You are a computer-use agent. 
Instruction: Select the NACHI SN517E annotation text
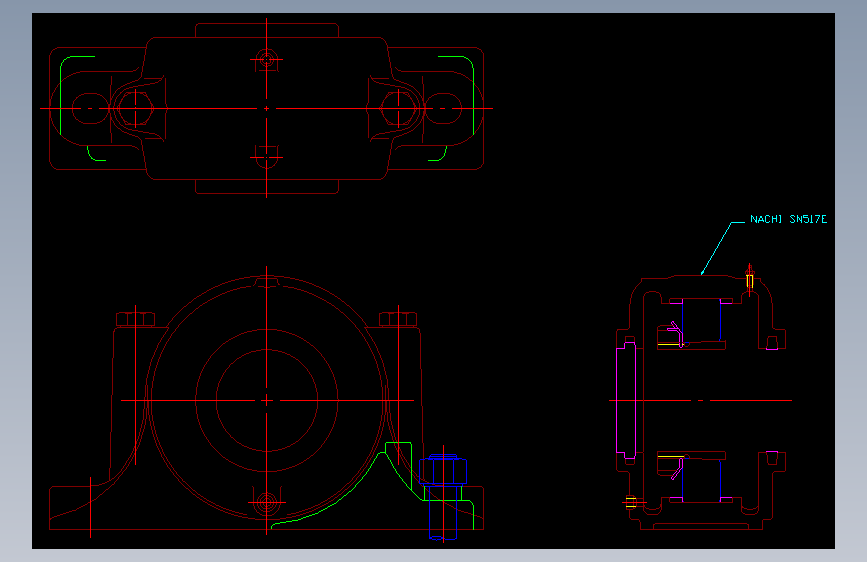click(788, 219)
